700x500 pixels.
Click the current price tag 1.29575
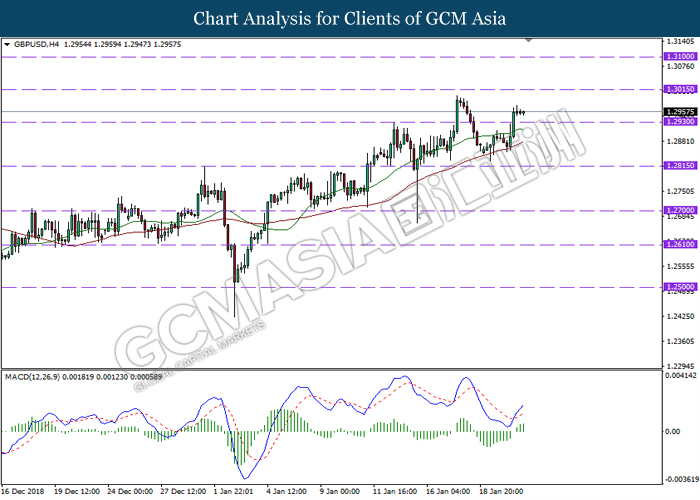(680, 112)
